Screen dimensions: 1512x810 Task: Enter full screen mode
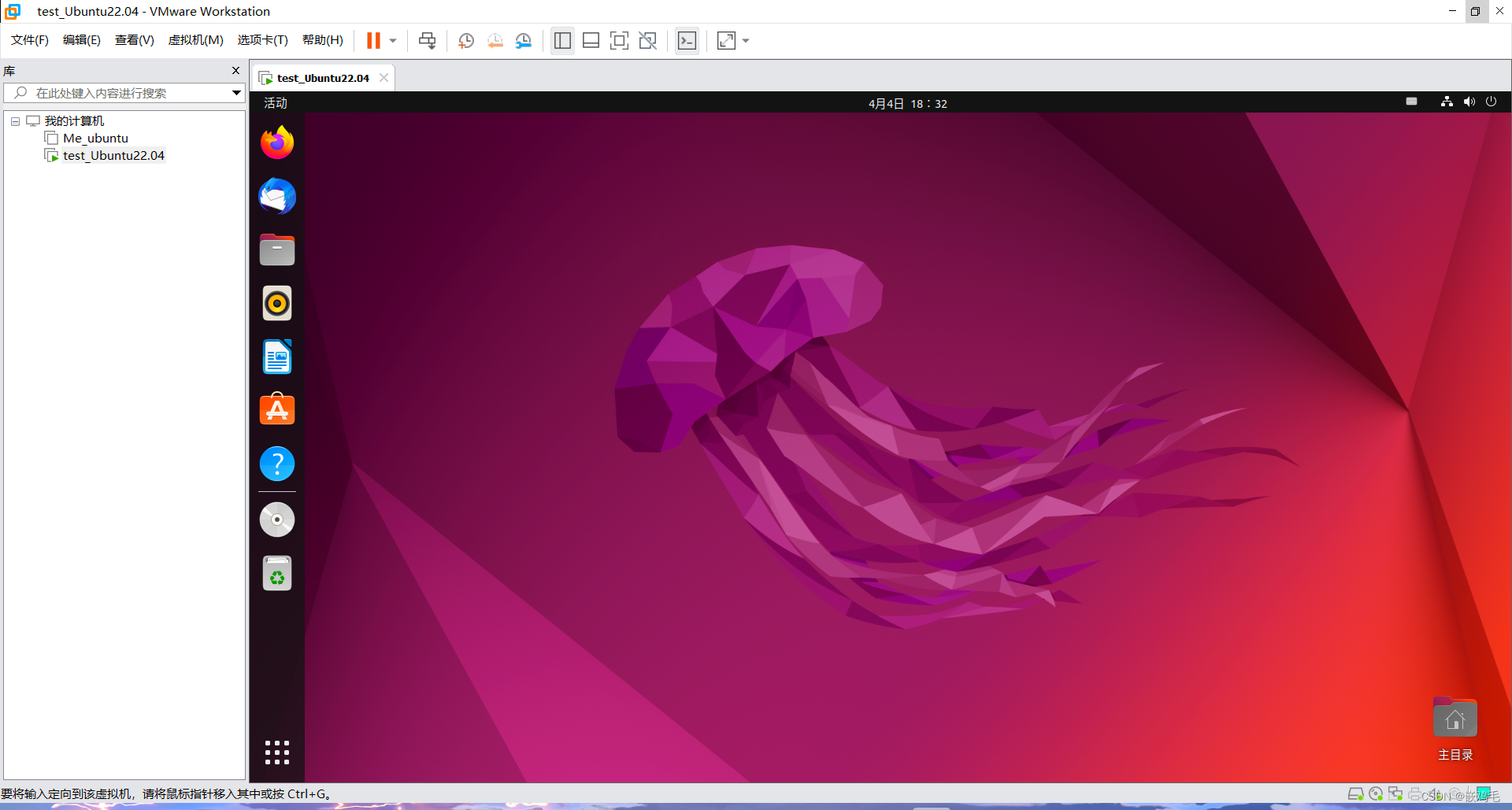619,40
